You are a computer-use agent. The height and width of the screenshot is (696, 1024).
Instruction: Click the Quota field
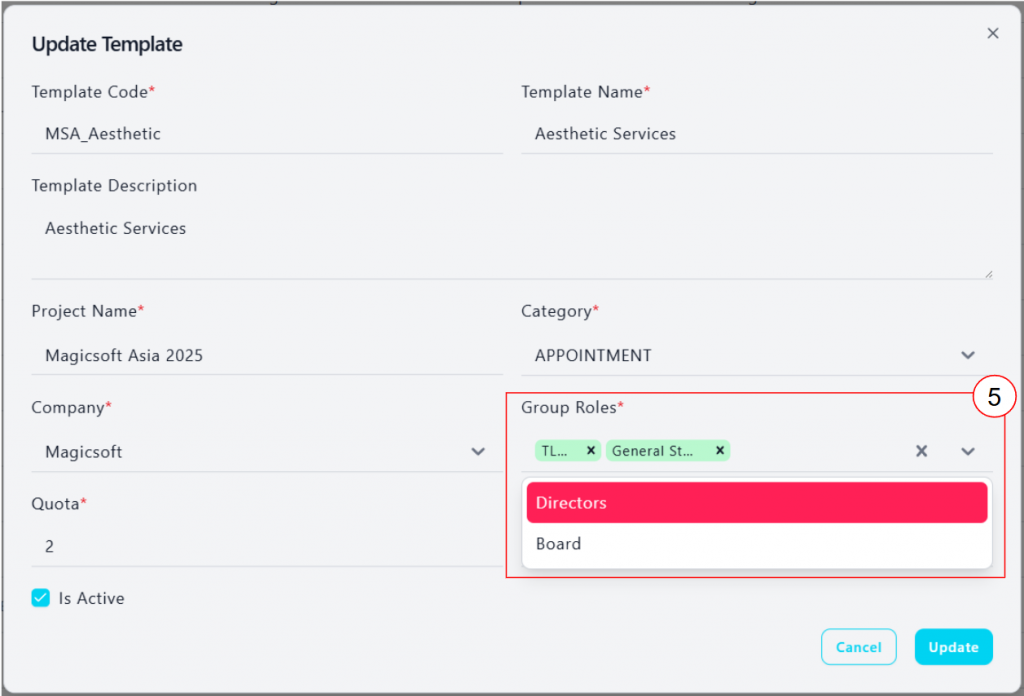[266, 547]
